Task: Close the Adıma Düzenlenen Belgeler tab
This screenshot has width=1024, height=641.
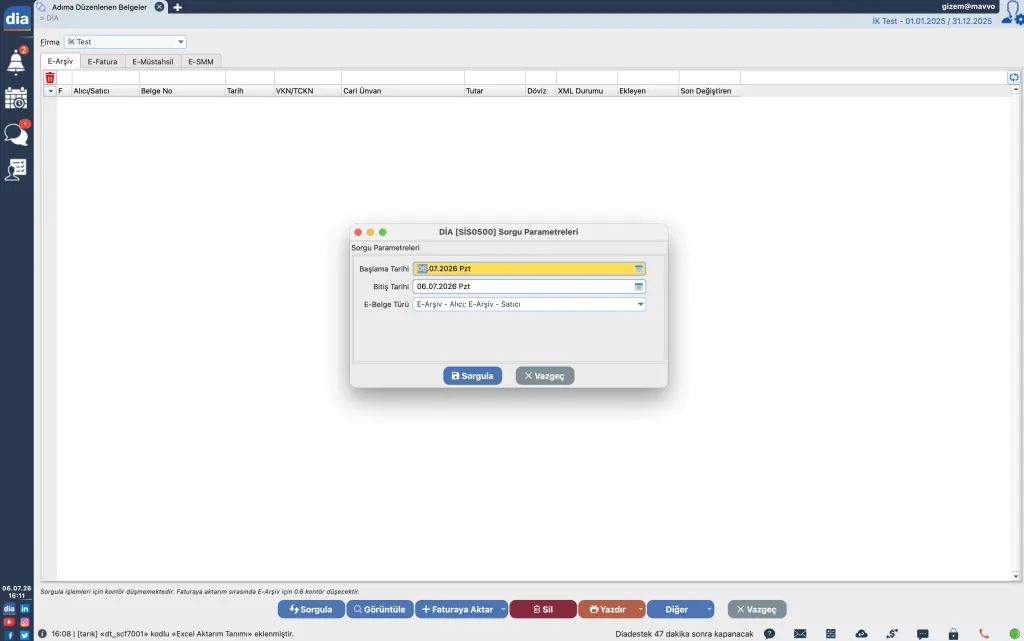Action: point(159,7)
